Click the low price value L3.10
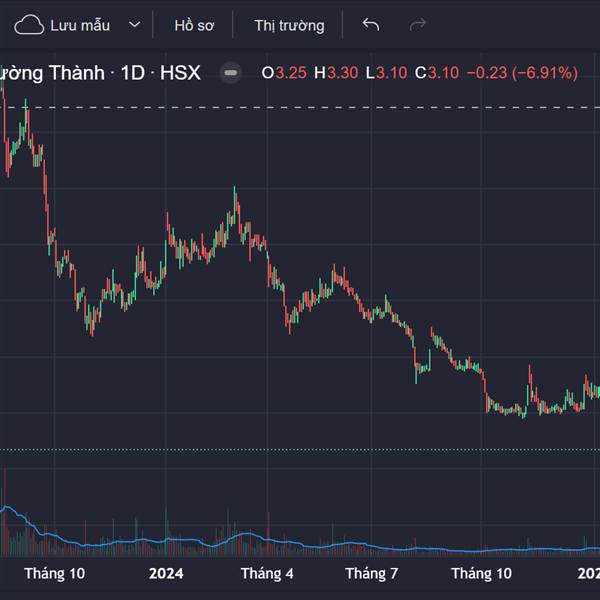 click(x=386, y=73)
